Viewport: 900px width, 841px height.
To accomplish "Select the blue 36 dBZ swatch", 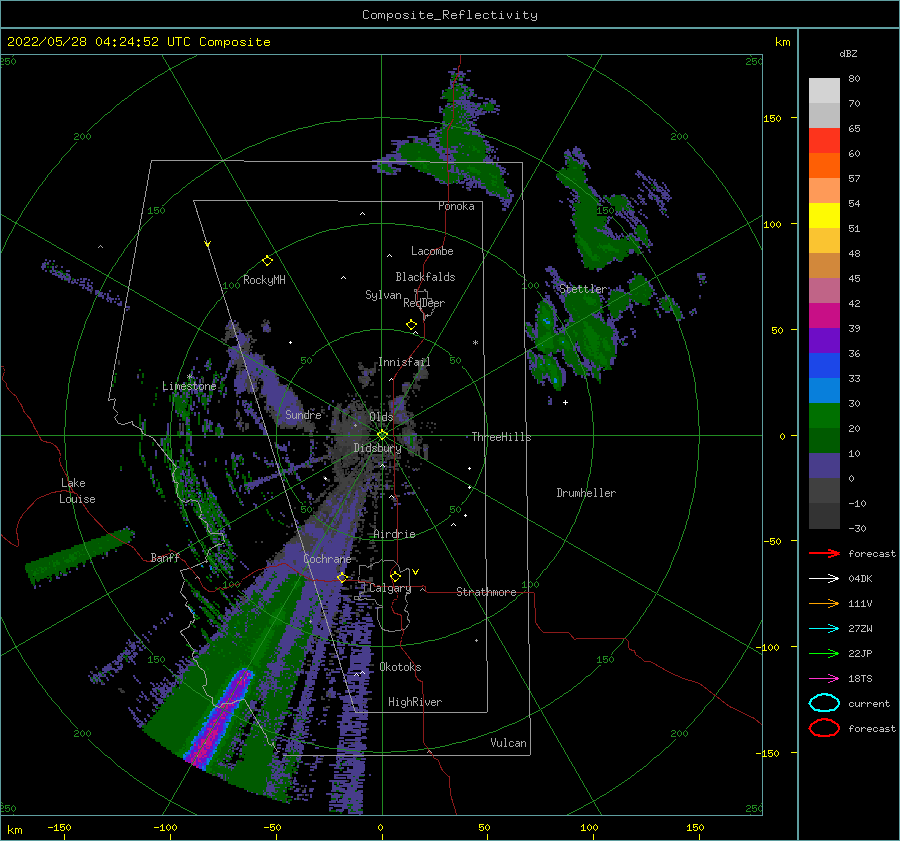I will [x=824, y=365].
